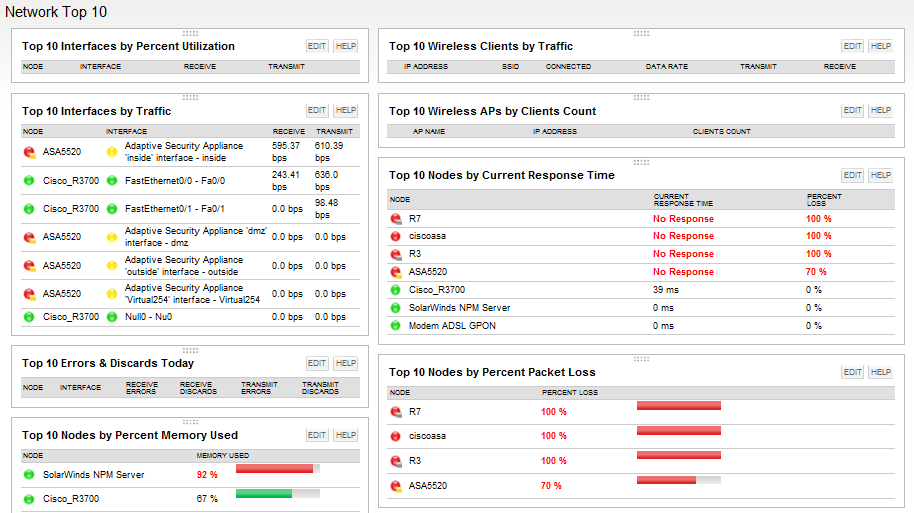Open Modem ADSL GPON node link
The width and height of the screenshot is (914, 513).
click(x=452, y=326)
